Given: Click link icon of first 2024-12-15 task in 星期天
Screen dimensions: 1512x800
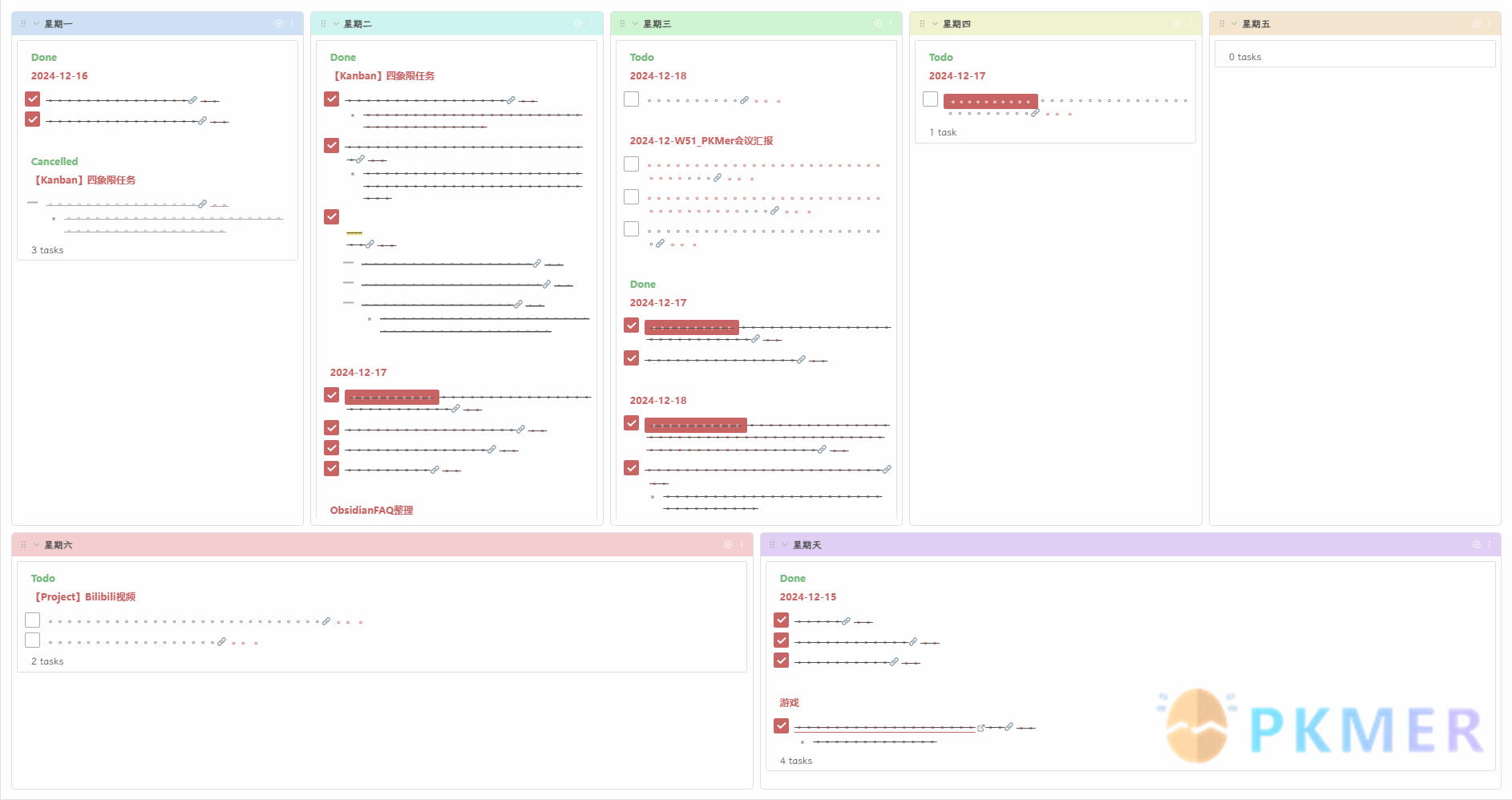Looking at the screenshot, I should point(846,621).
